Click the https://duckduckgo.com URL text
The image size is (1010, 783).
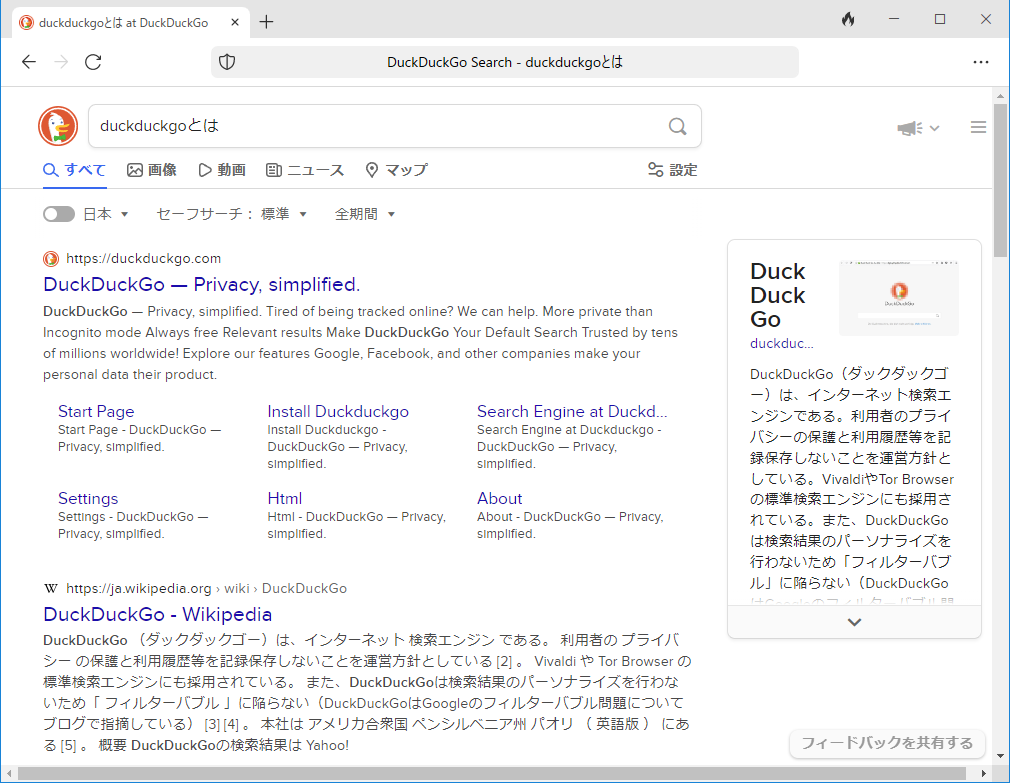coord(144,259)
